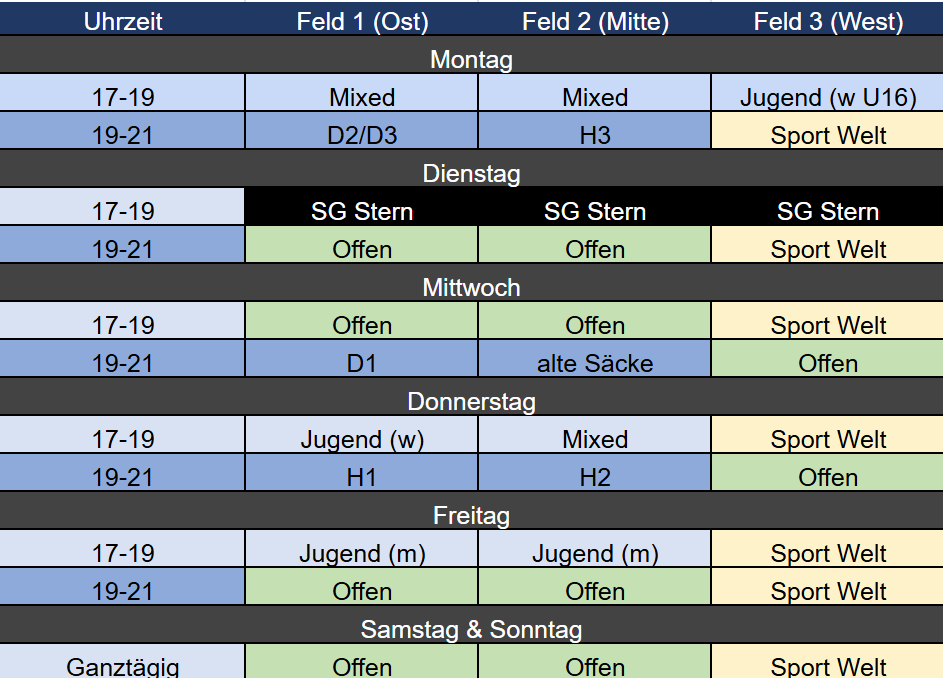The image size is (943, 678).
Task: Select the Feld 2 (Mitte) header cell
Action: tap(595, 21)
